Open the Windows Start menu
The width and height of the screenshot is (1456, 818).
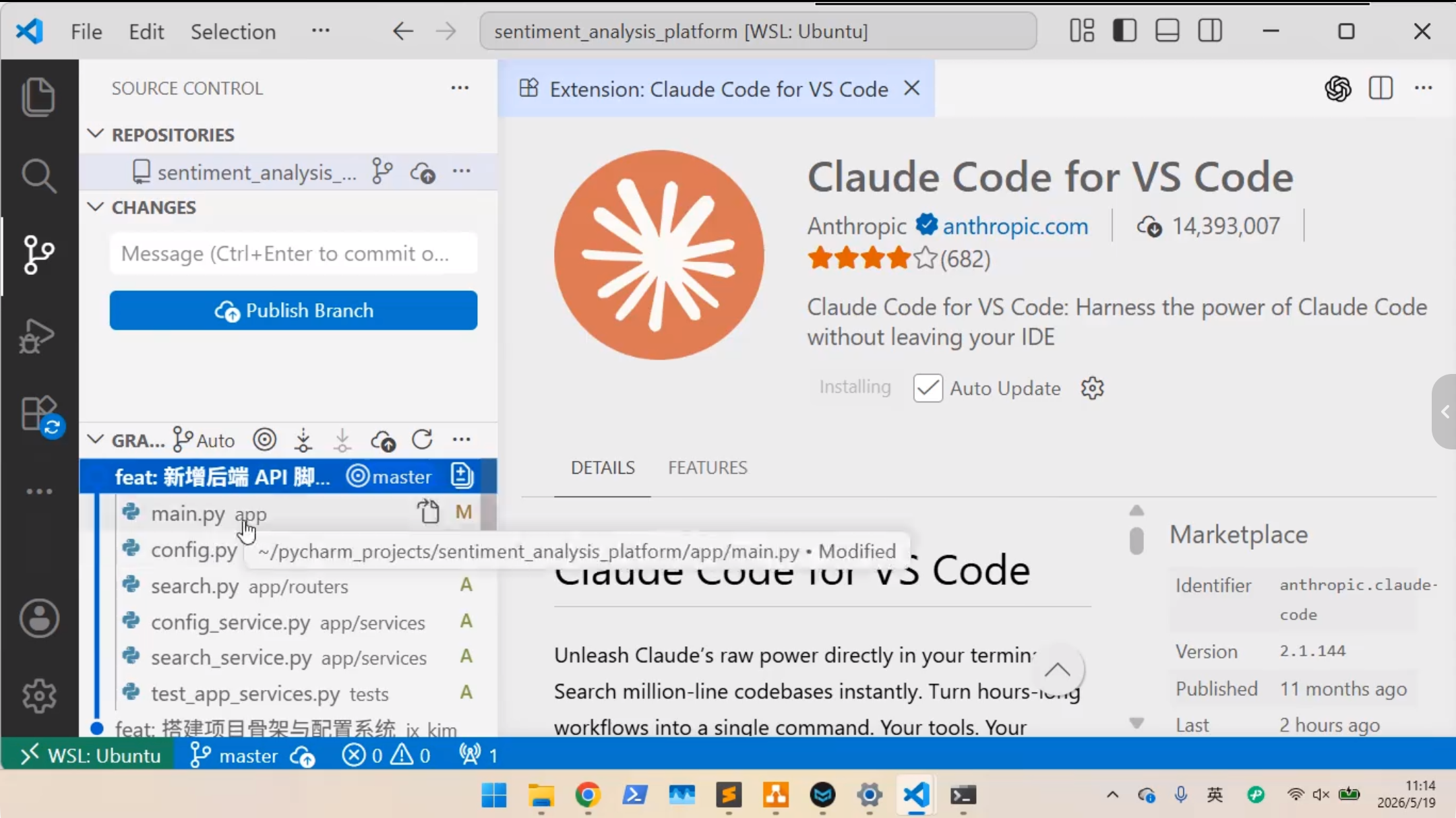coord(494,795)
